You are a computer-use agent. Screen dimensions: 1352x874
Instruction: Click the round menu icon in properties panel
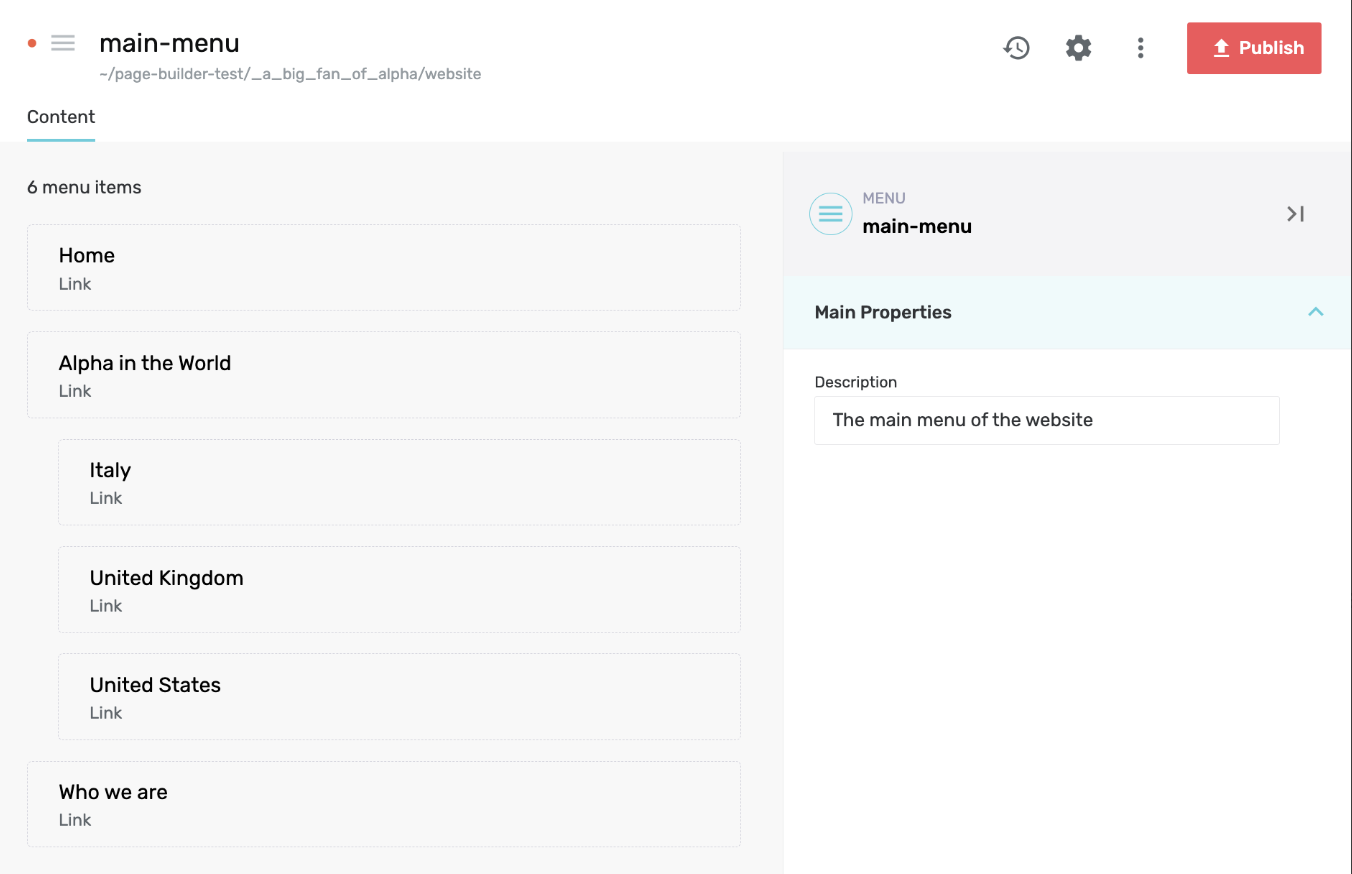click(x=830, y=214)
